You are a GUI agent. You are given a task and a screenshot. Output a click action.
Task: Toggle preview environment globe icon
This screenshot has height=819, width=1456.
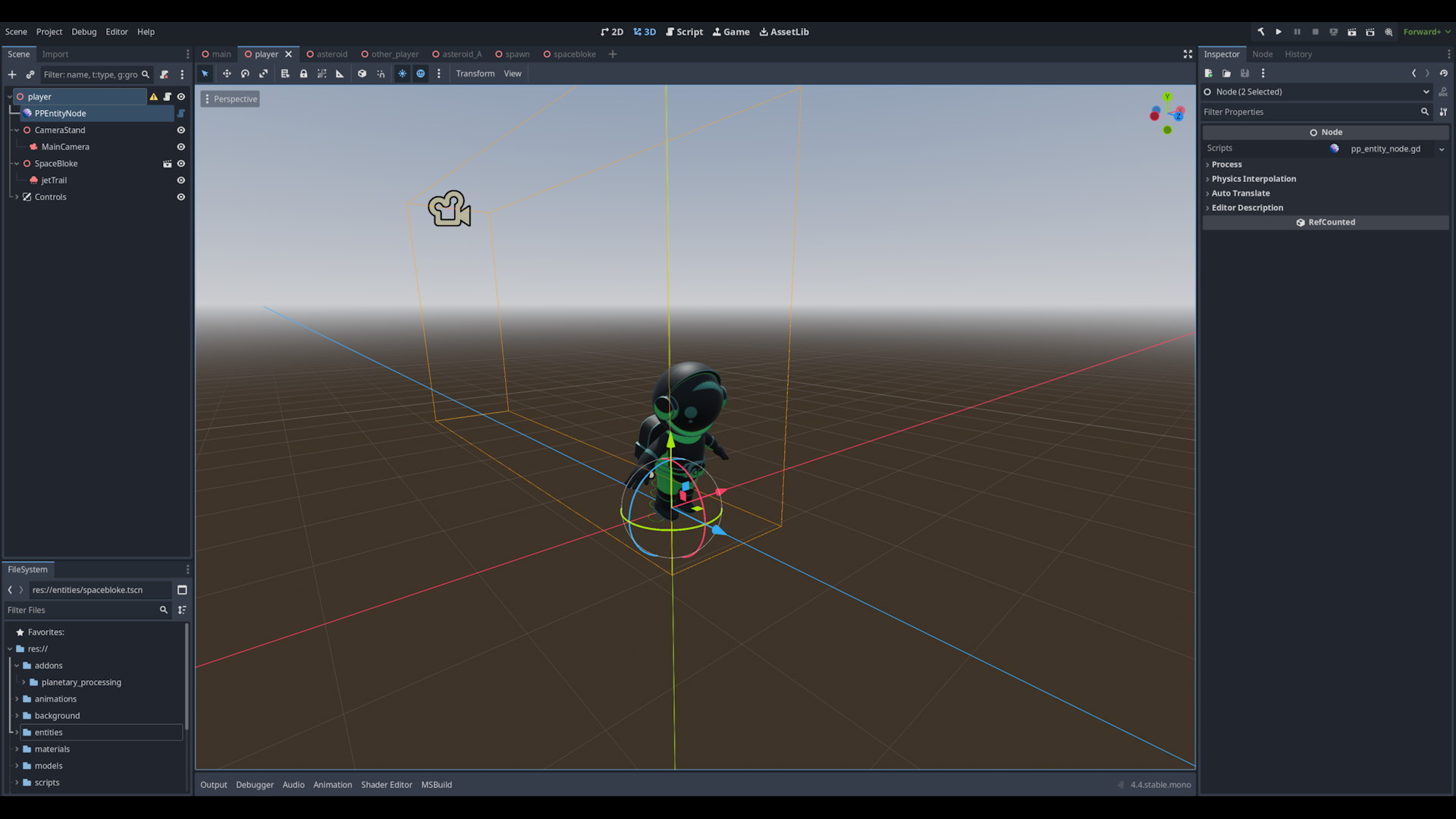pos(420,74)
